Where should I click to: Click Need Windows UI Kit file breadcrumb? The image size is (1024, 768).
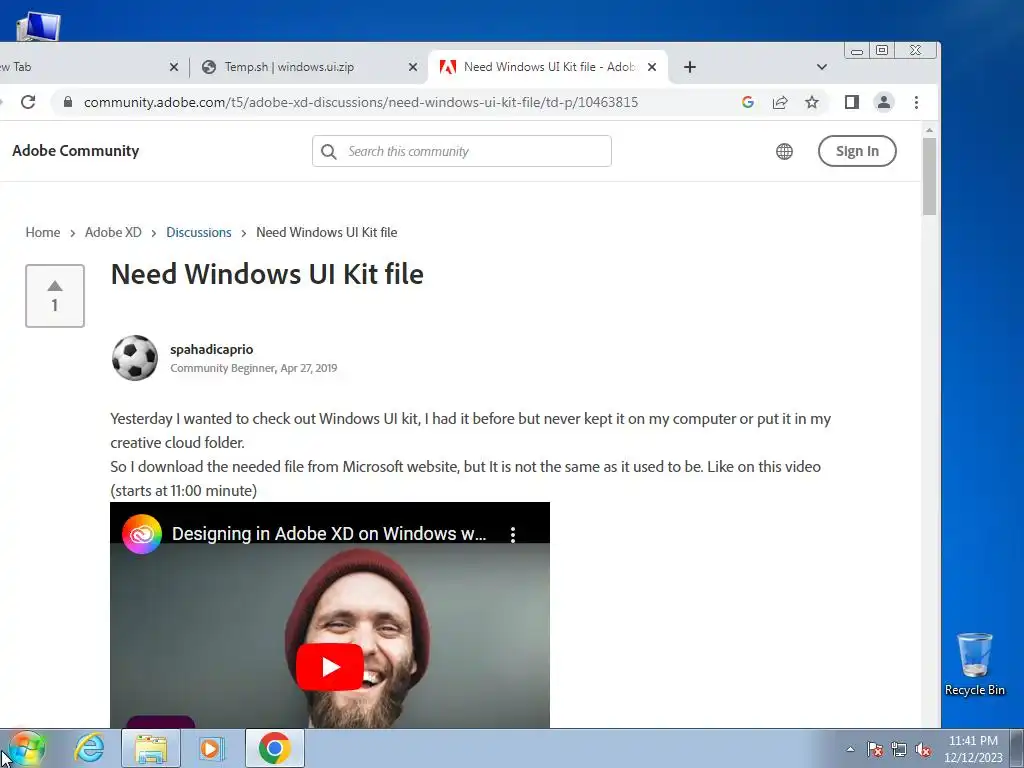[327, 232]
